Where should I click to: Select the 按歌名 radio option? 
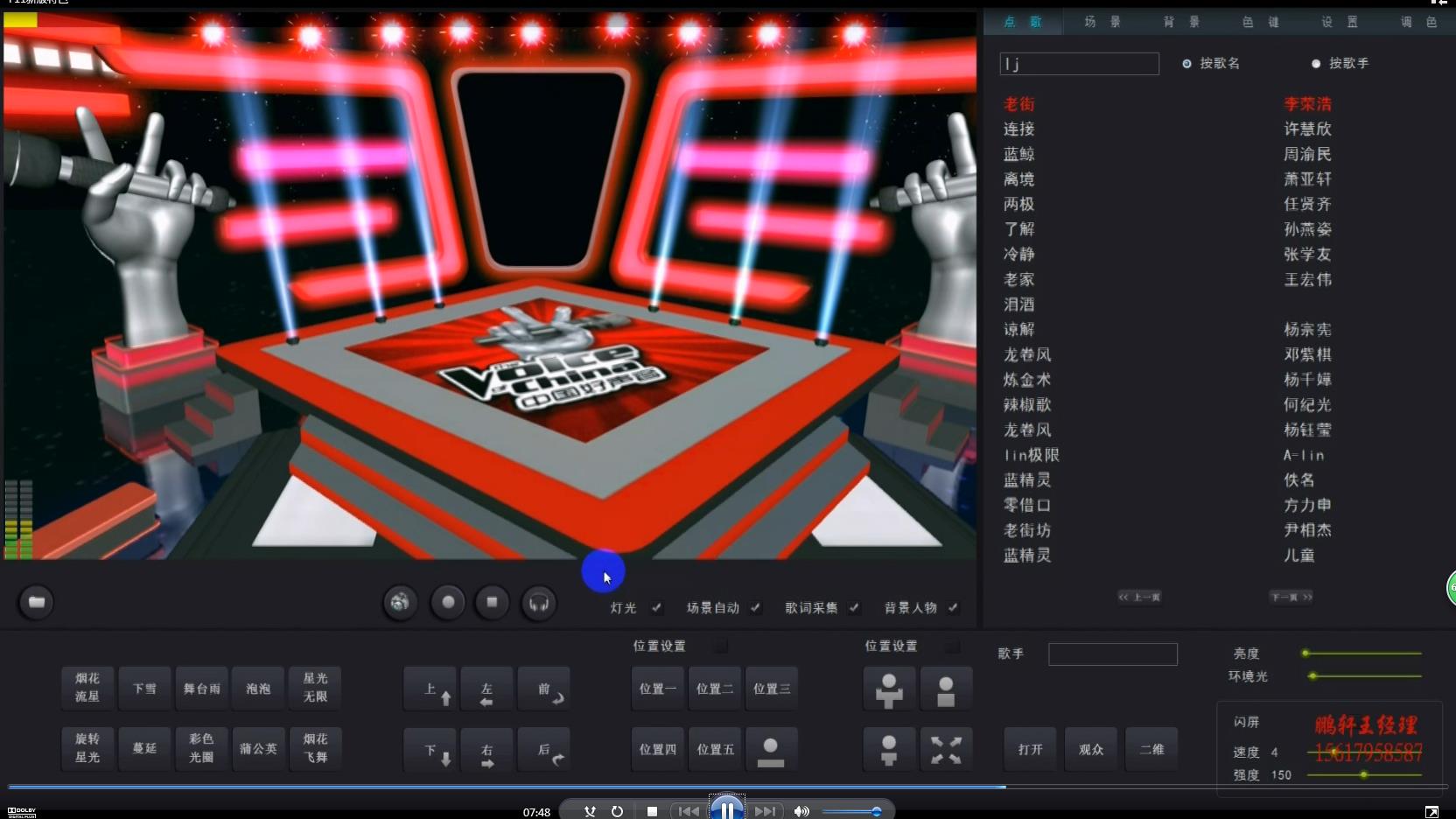click(1186, 64)
